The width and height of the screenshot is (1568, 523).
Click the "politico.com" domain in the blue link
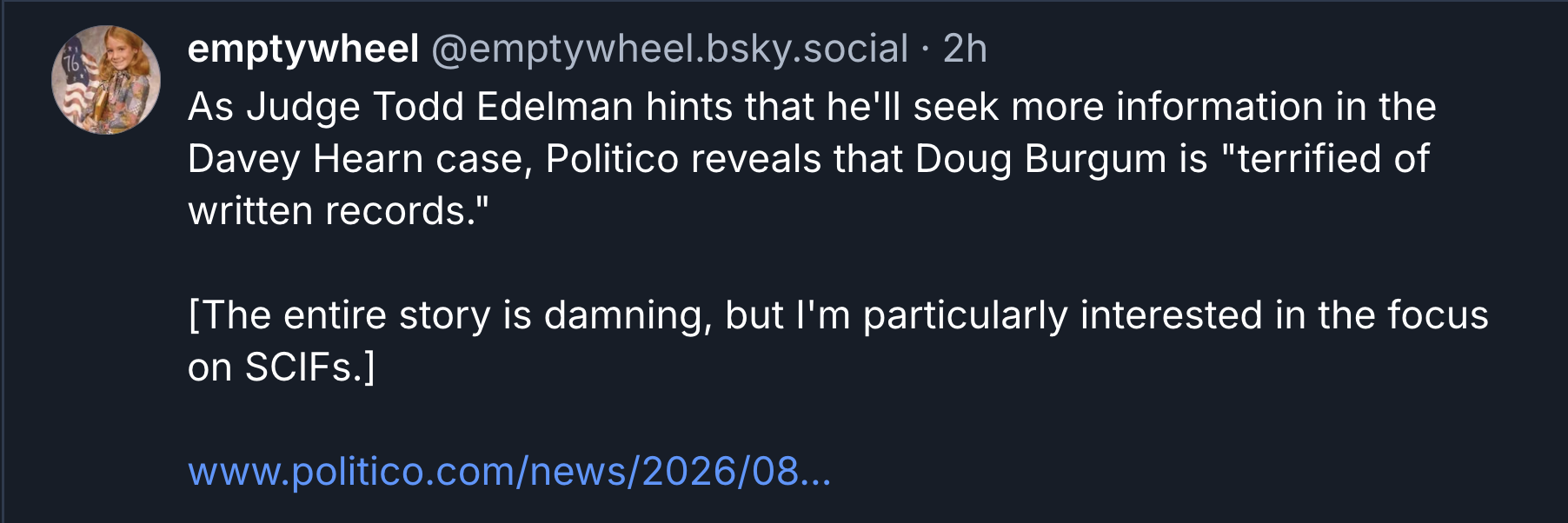[403, 472]
